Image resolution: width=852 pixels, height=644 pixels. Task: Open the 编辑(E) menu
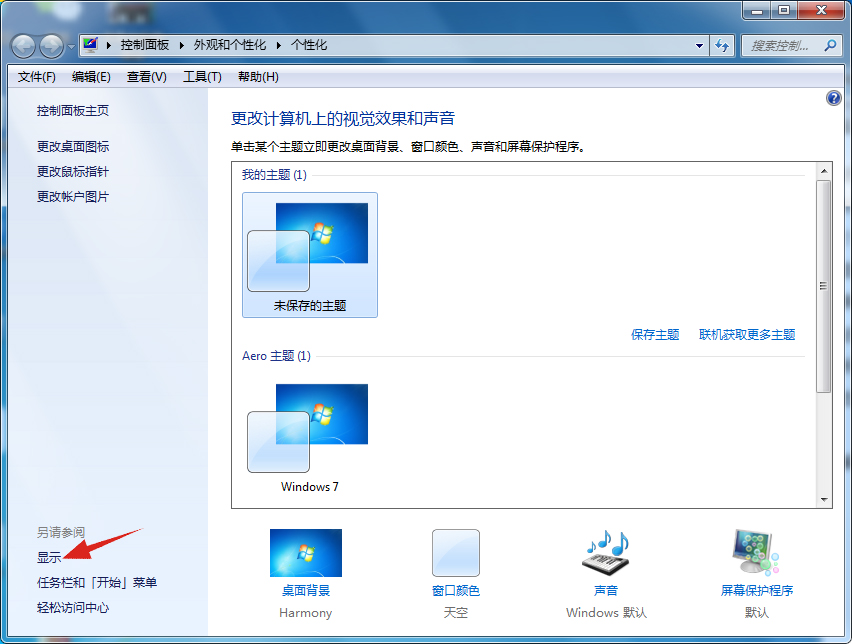point(91,77)
